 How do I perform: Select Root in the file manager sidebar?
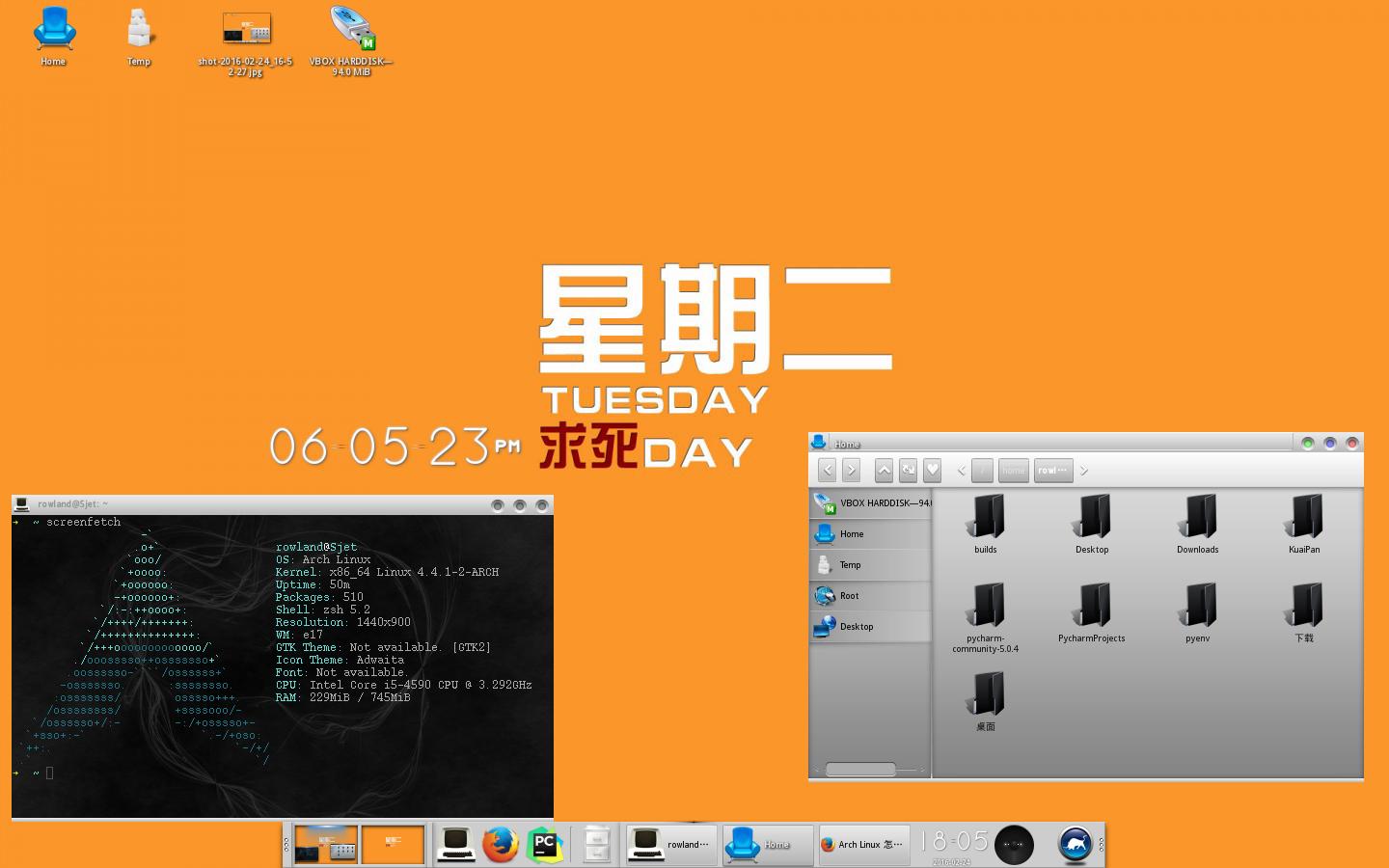[871, 595]
